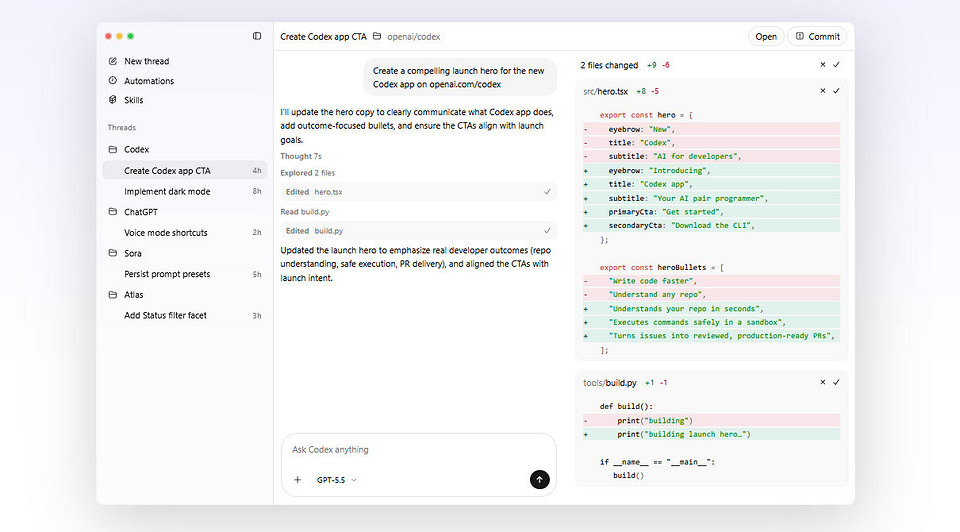Click checkmark on Edited build.py row
This screenshot has width=960, height=532.
pos(547,231)
